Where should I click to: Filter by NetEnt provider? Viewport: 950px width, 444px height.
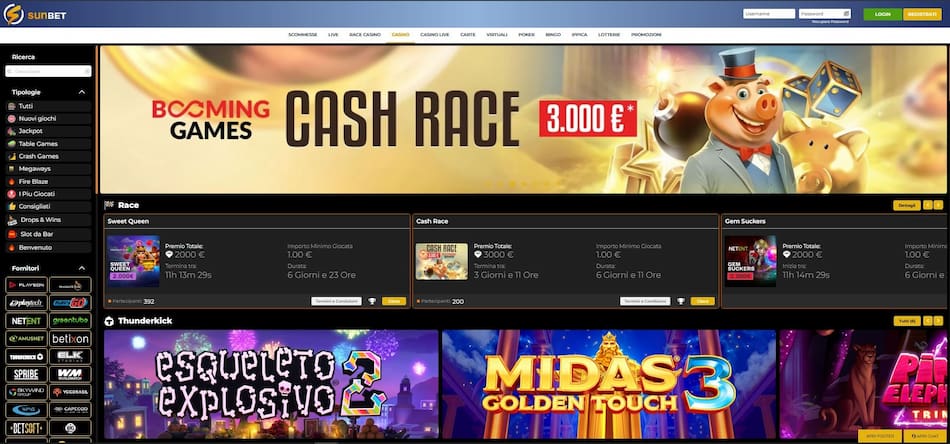[26, 320]
